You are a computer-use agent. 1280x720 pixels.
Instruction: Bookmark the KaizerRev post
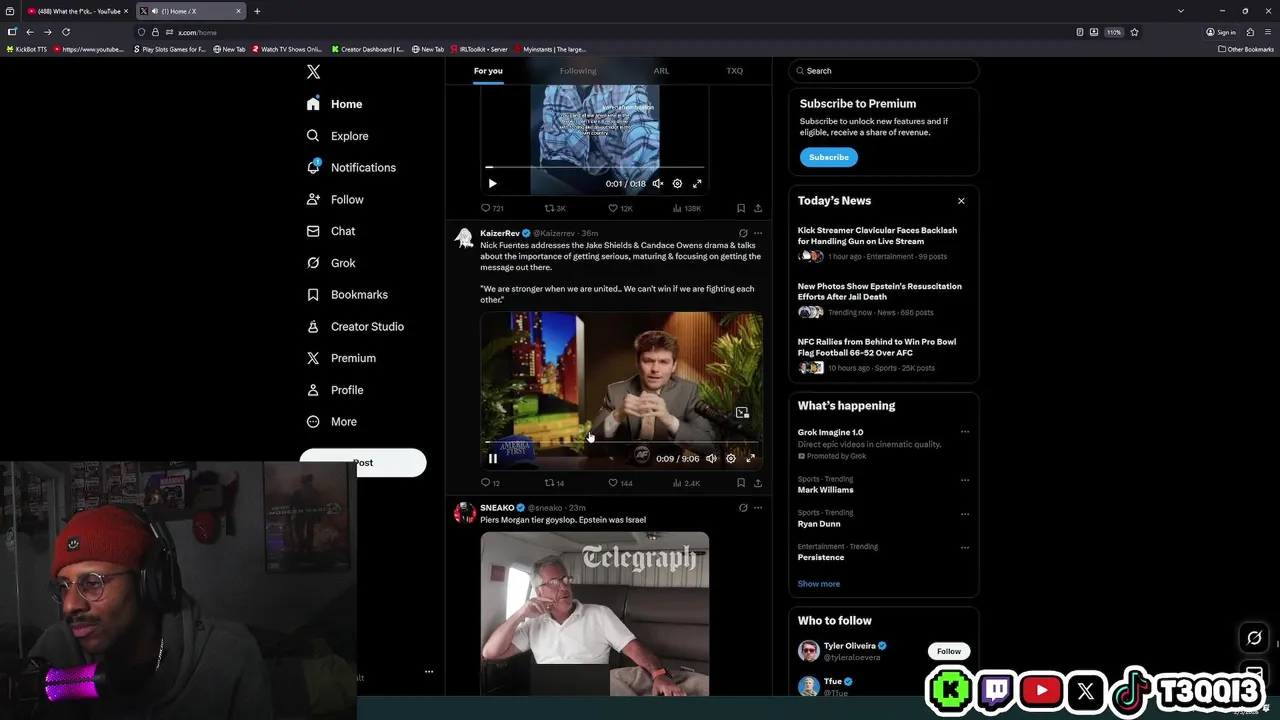click(x=741, y=483)
